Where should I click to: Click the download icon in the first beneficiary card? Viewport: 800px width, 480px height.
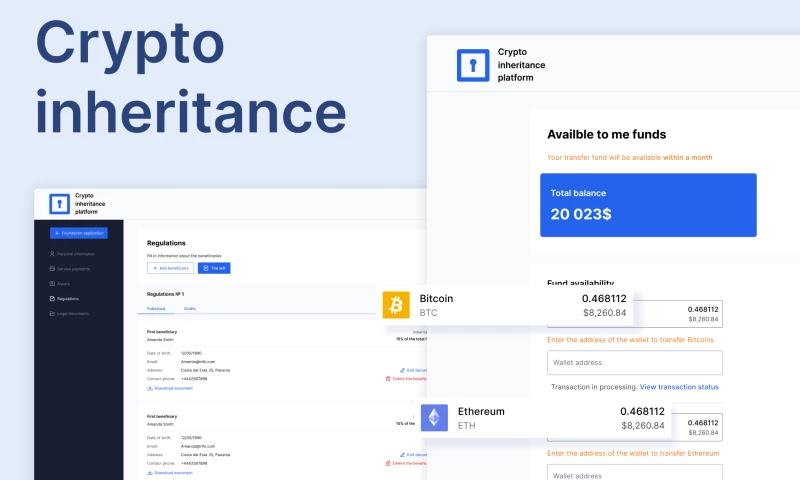[x=150, y=388]
